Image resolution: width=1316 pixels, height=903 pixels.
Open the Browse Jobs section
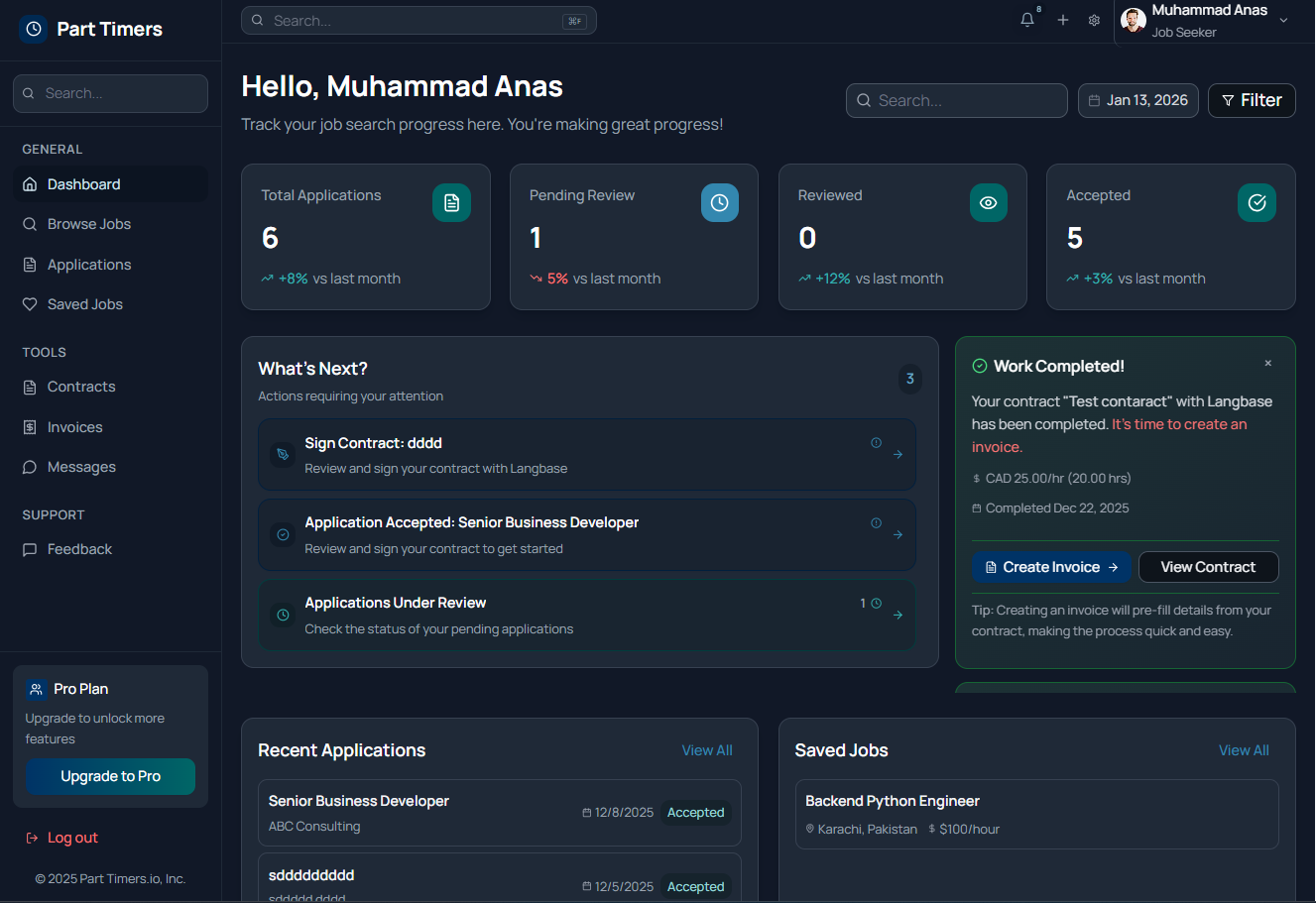coord(87,224)
